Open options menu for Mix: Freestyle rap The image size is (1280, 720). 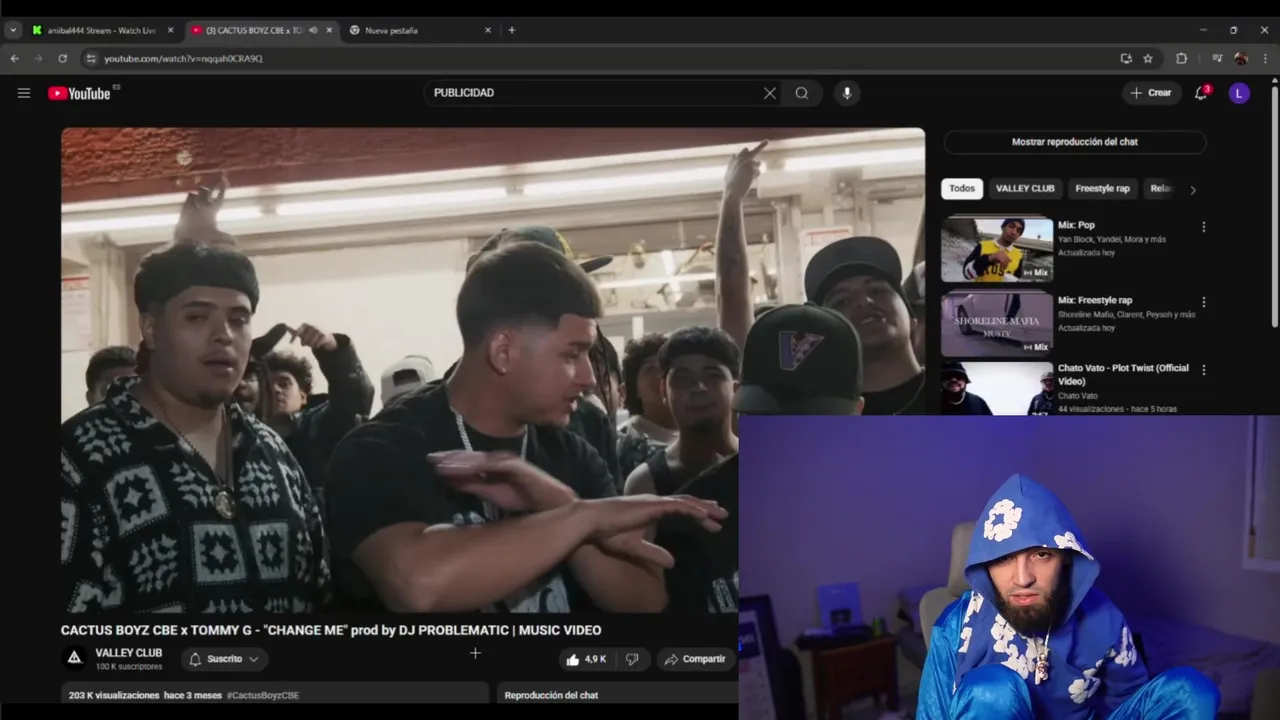(1204, 302)
